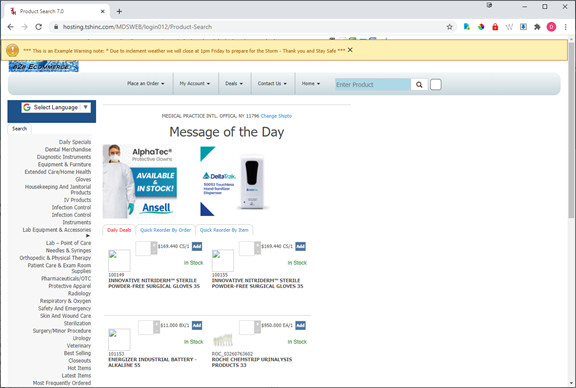Screen dimensions: 576x388
Task: Open the Pharmaceuticals/OTC category
Action: 66,279
